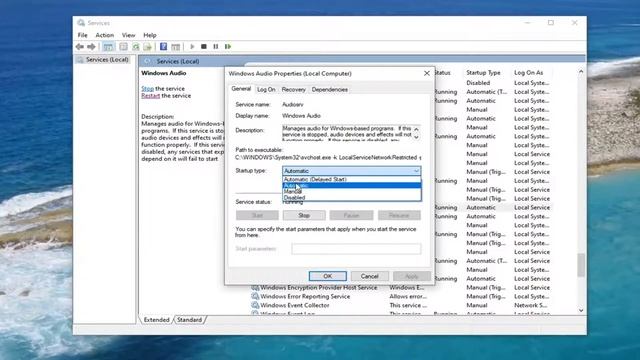Viewport: 640px width, 360px height.
Task: Select the Windows Encryption Provider Host Service row
Action: [400, 288]
